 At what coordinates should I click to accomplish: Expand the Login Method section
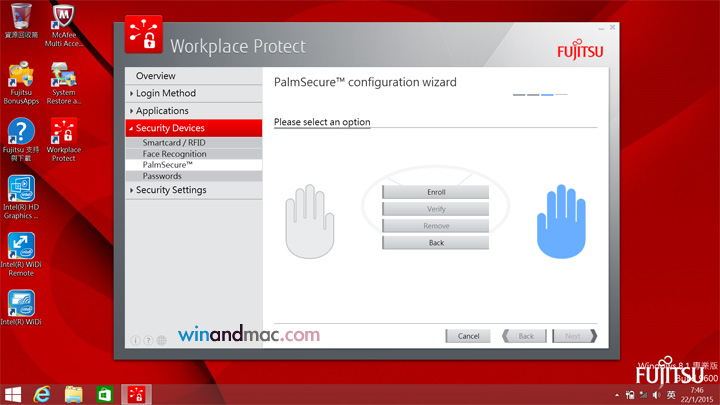[194, 93]
